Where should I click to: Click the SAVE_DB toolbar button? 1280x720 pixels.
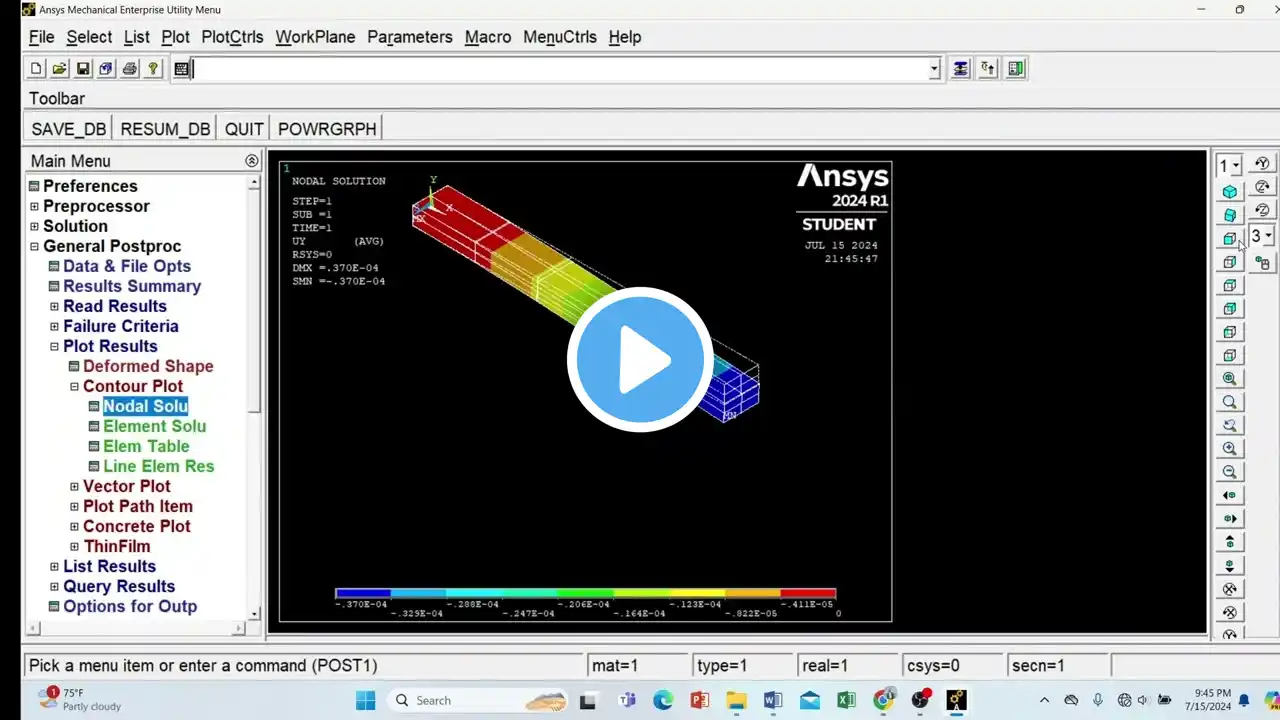[x=69, y=129]
